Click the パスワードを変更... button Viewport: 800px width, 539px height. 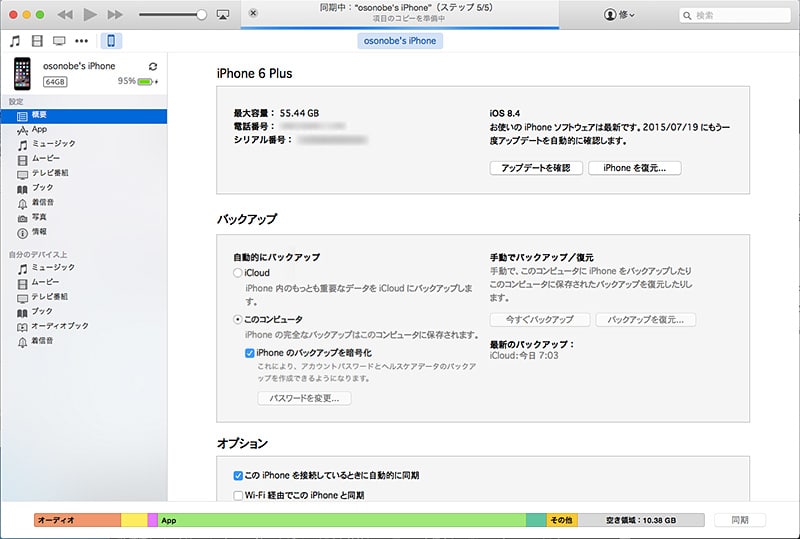click(x=305, y=398)
